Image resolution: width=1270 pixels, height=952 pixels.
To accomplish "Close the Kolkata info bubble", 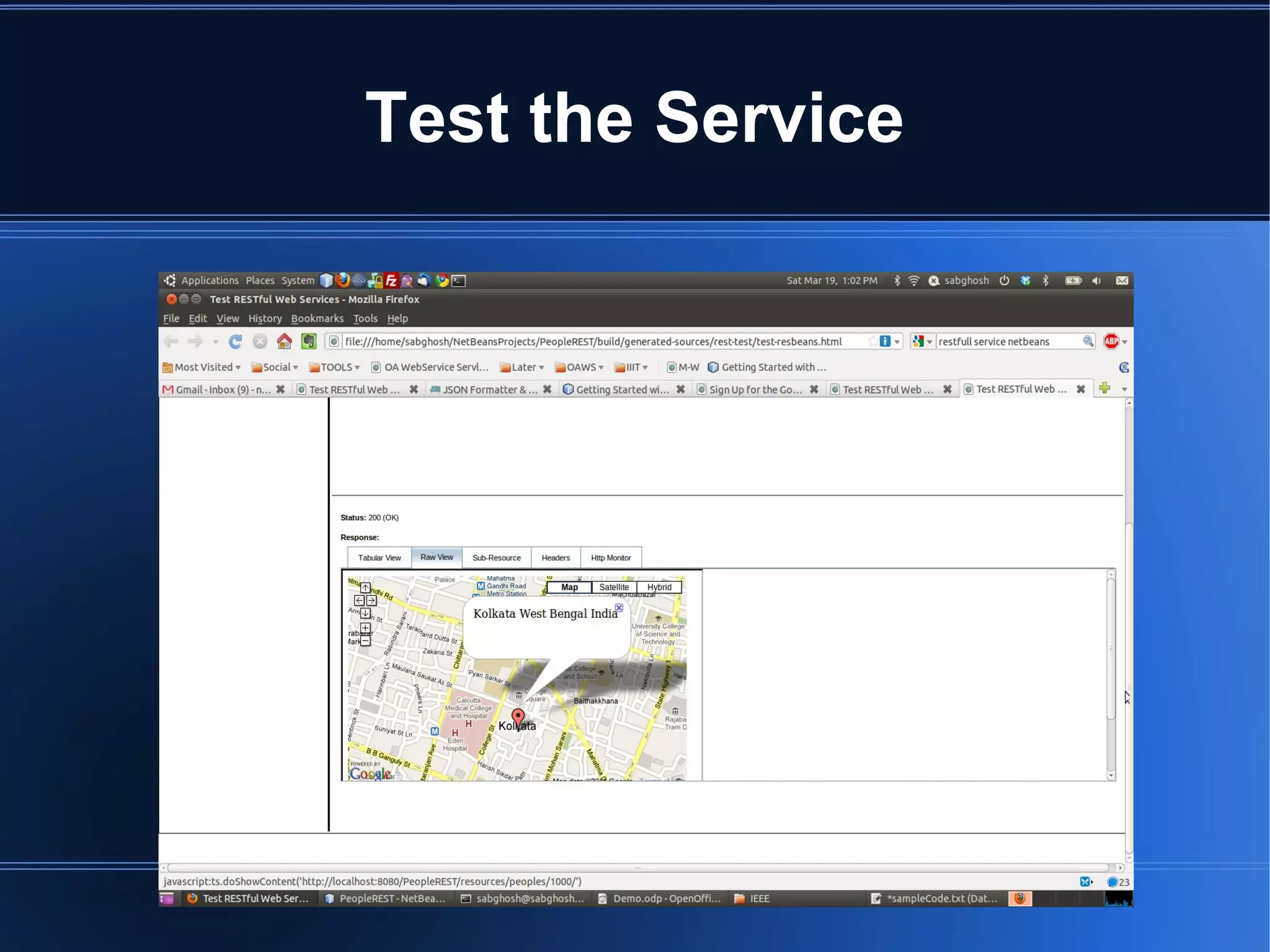I will click(619, 608).
